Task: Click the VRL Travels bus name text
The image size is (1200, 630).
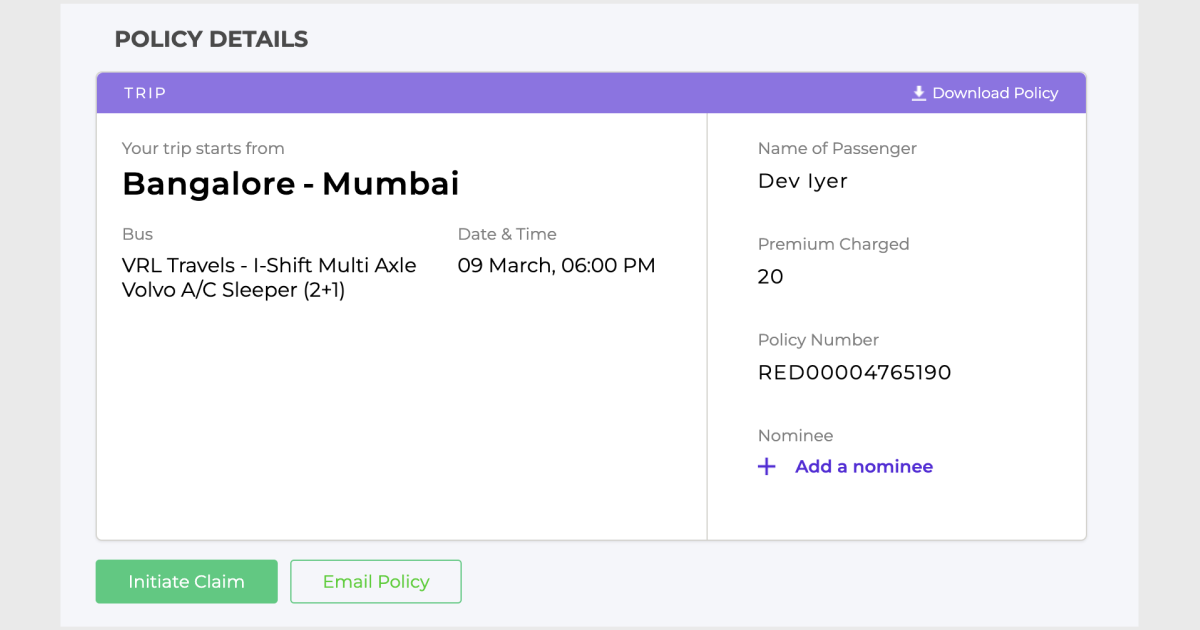Action: click(x=269, y=278)
